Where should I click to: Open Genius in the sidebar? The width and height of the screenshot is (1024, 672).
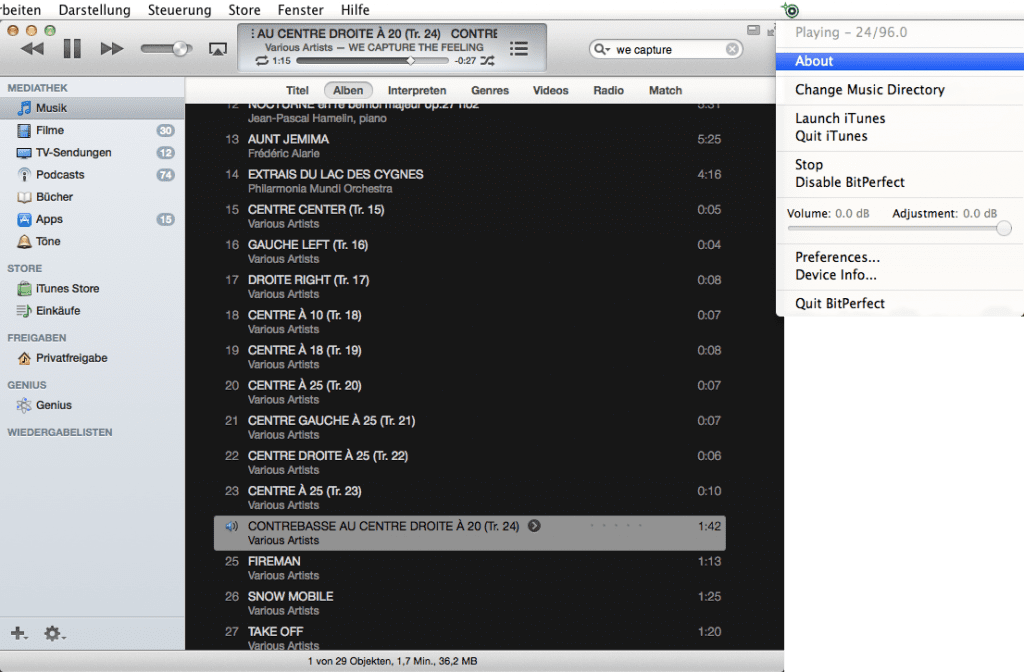tap(54, 405)
